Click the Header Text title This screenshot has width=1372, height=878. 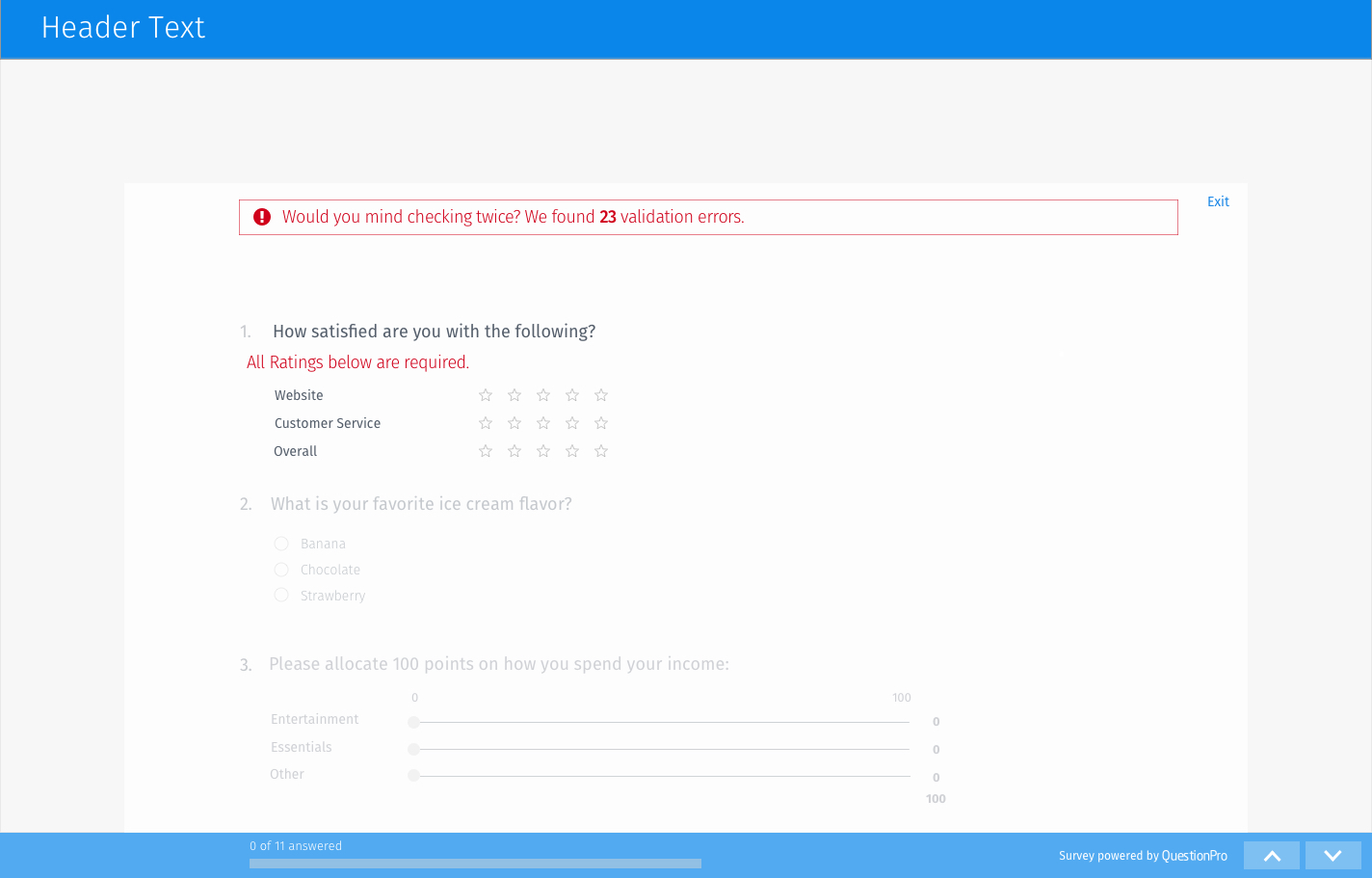123,28
